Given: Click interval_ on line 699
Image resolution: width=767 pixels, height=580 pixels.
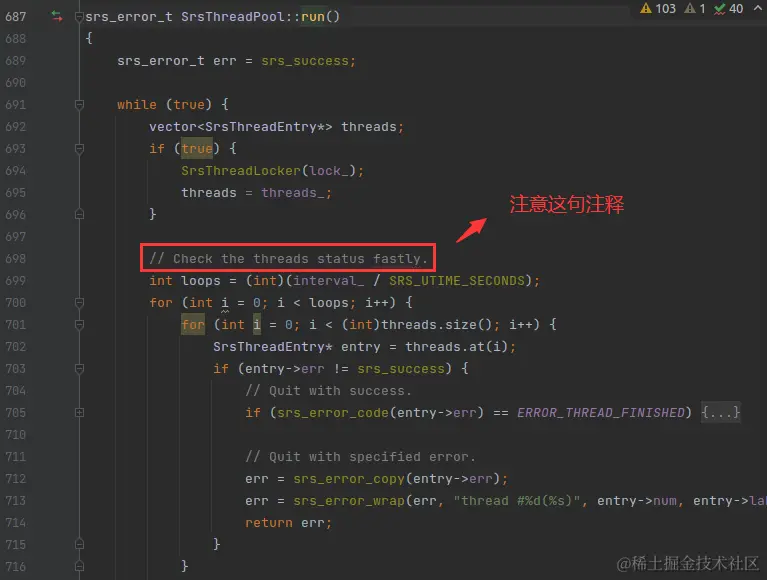Looking at the screenshot, I should pos(328,281).
